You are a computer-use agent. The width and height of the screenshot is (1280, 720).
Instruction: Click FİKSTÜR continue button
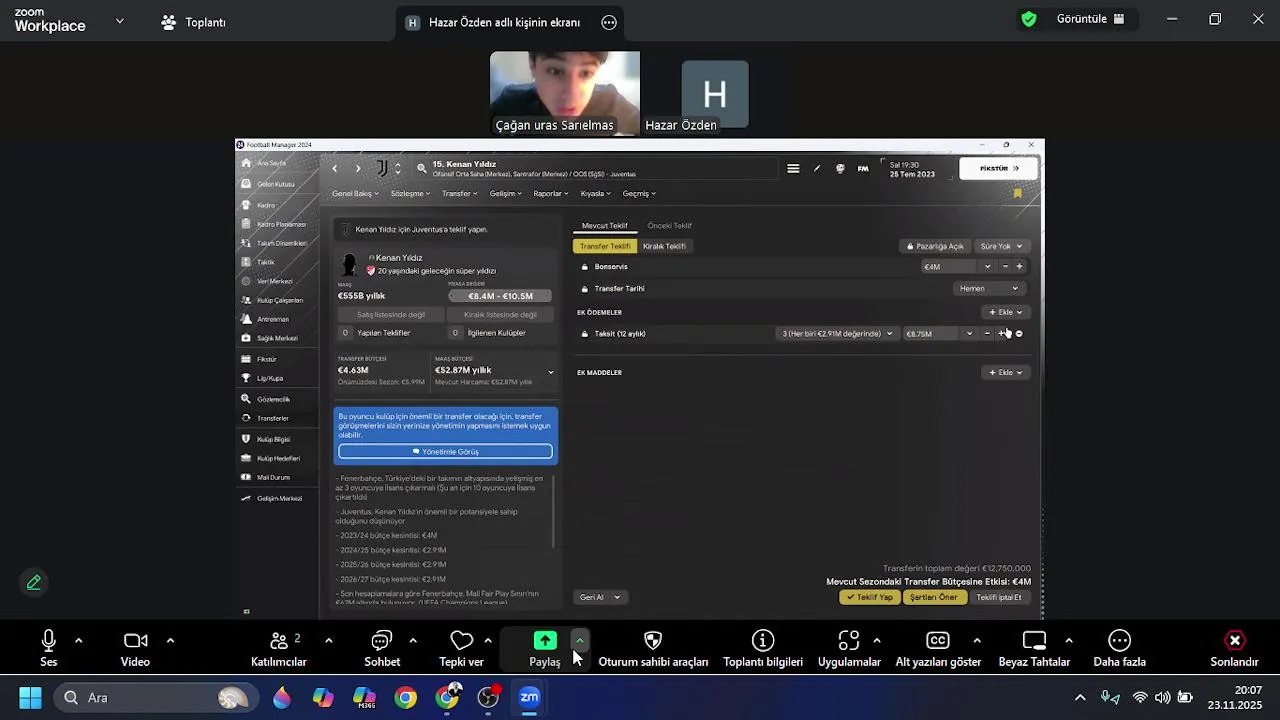coord(998,168)
